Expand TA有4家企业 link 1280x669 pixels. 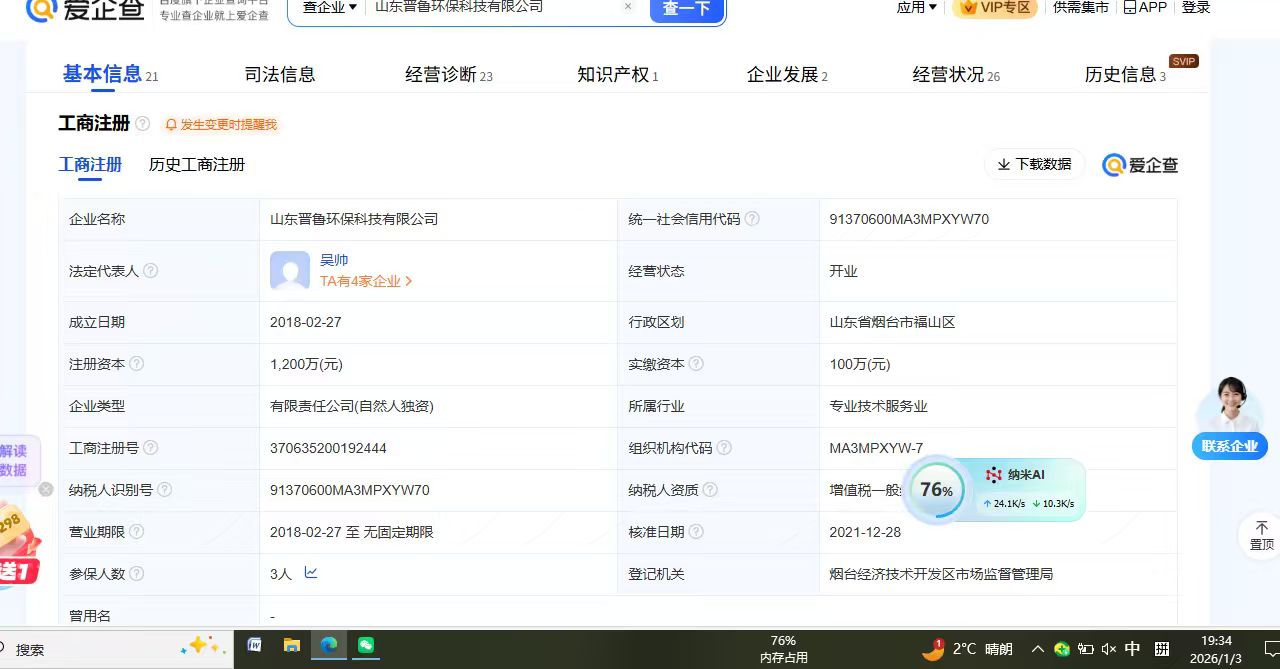point(366,282)
